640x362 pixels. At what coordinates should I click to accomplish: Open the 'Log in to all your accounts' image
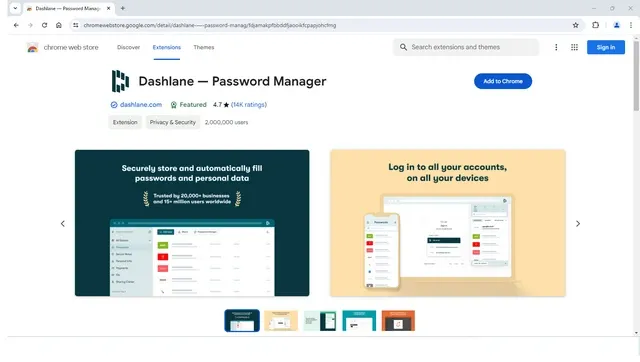[x=448, y=223]
